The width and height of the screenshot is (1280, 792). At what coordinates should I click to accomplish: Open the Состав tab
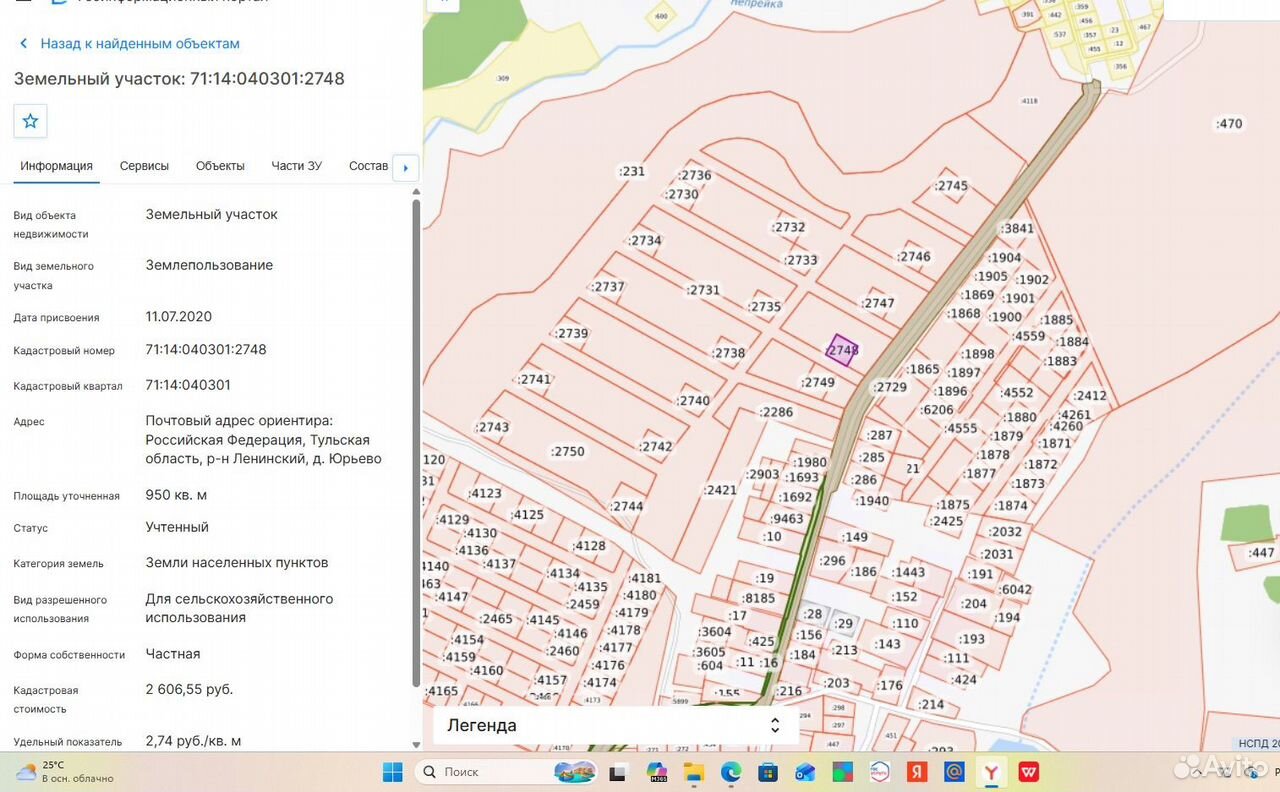368,166
